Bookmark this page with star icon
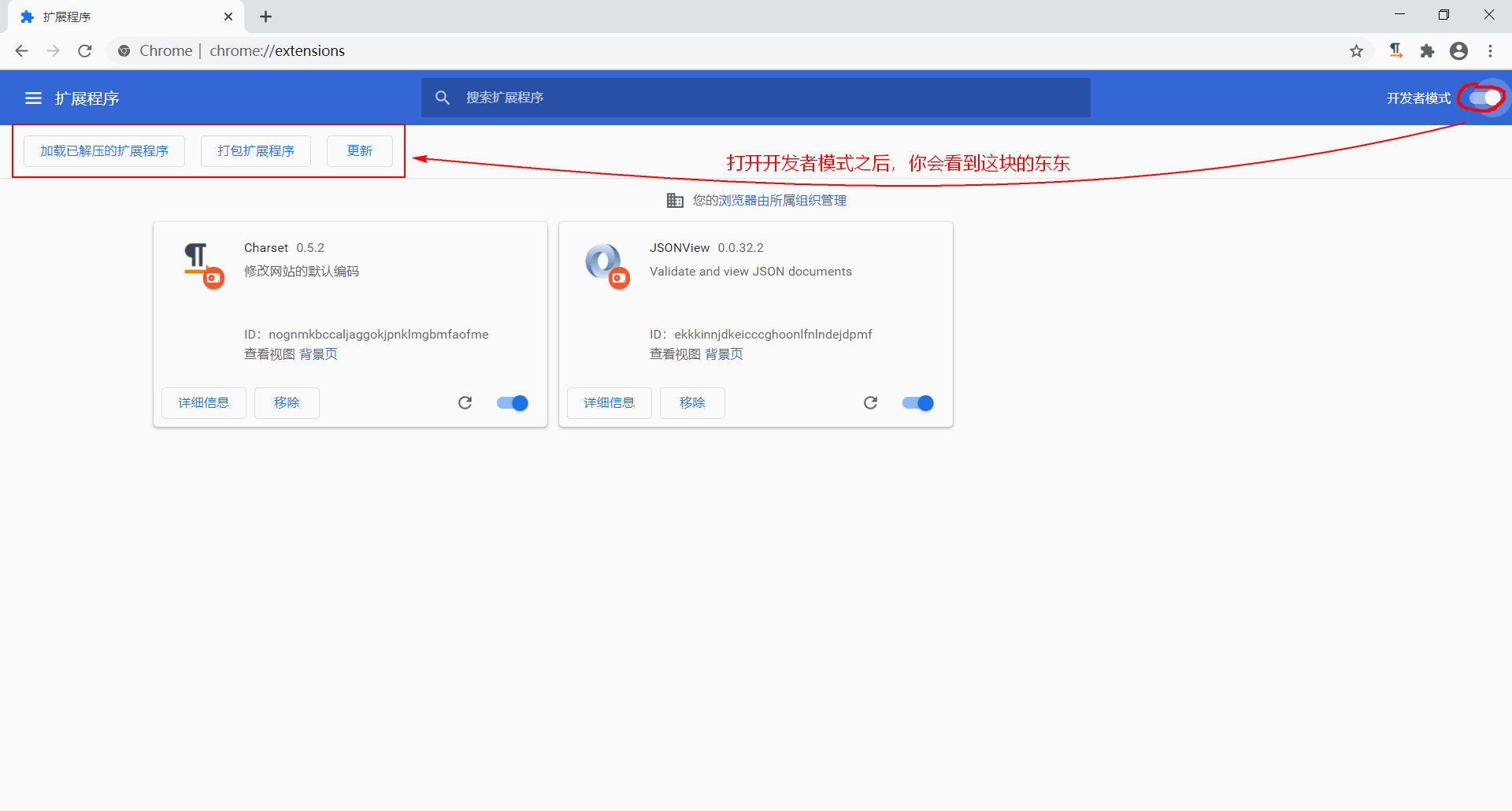The image size is (1512, 811). [1356, 51]
